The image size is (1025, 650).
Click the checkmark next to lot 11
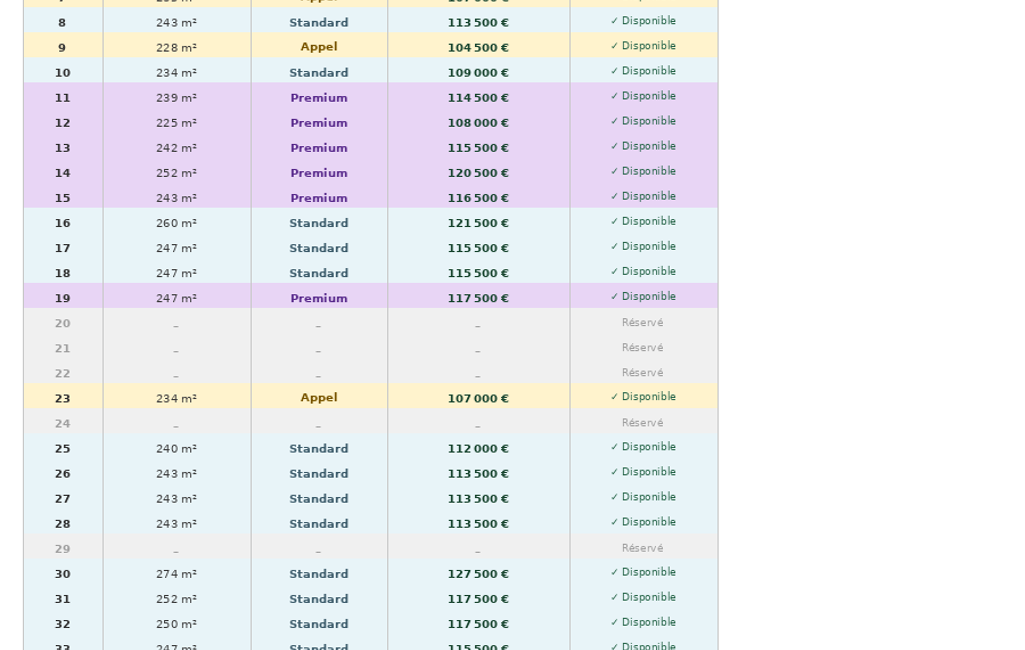[614, 96]
